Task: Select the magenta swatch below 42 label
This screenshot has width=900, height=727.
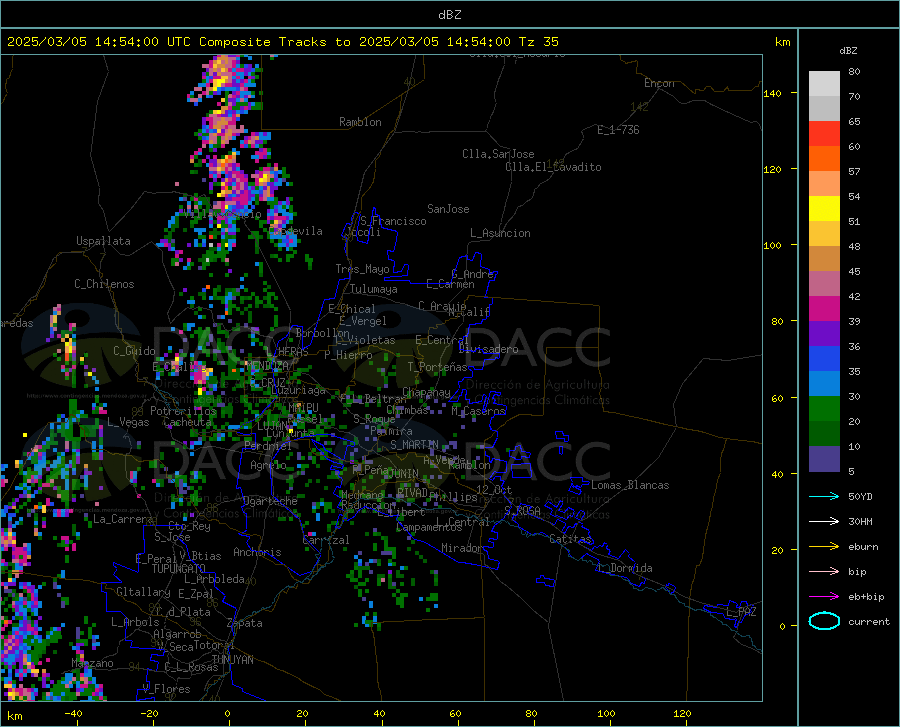Action: 824,309
